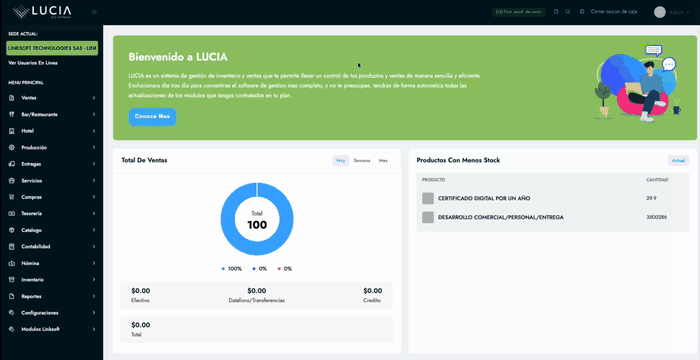The height and width of the screenshot is (360, 700).
Task: Click the document icon in top bar
Action: click(x=556, y=12)
